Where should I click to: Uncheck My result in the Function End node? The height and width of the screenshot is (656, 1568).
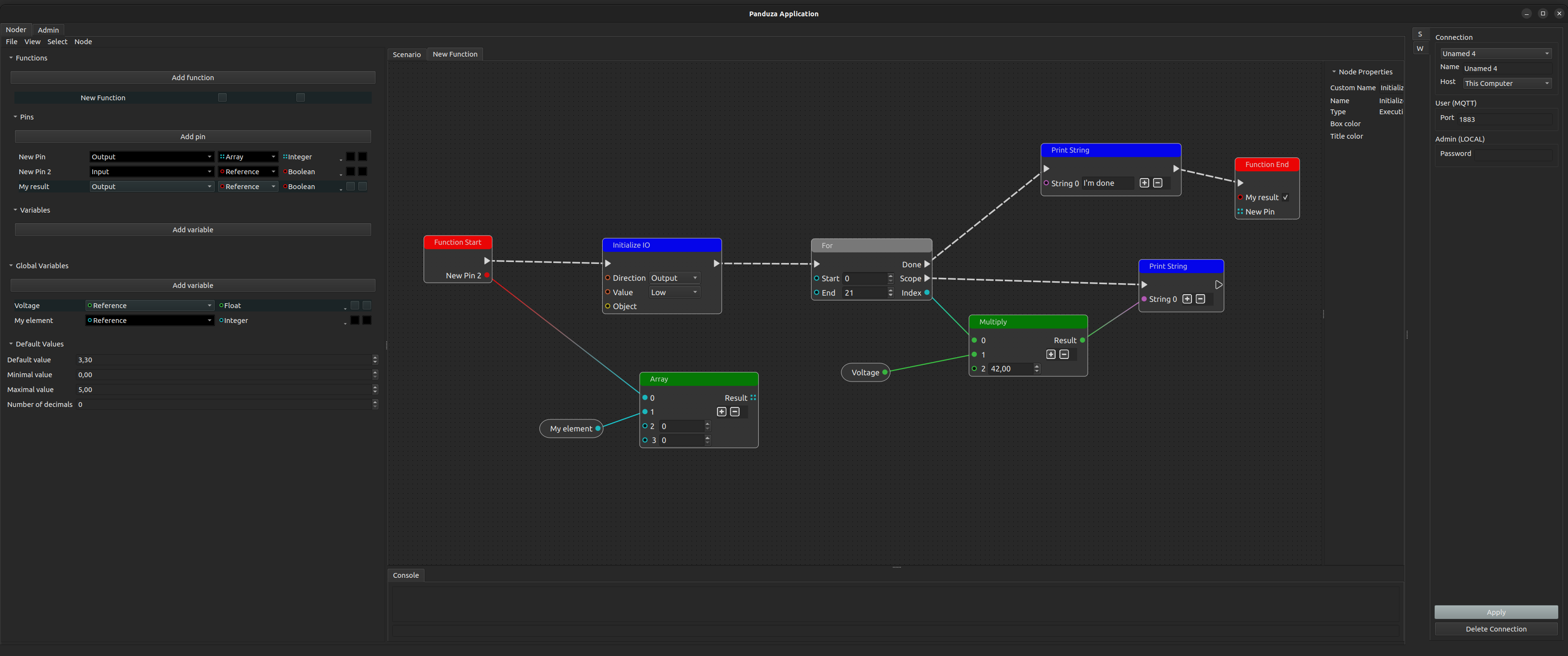pos(1285,197)
